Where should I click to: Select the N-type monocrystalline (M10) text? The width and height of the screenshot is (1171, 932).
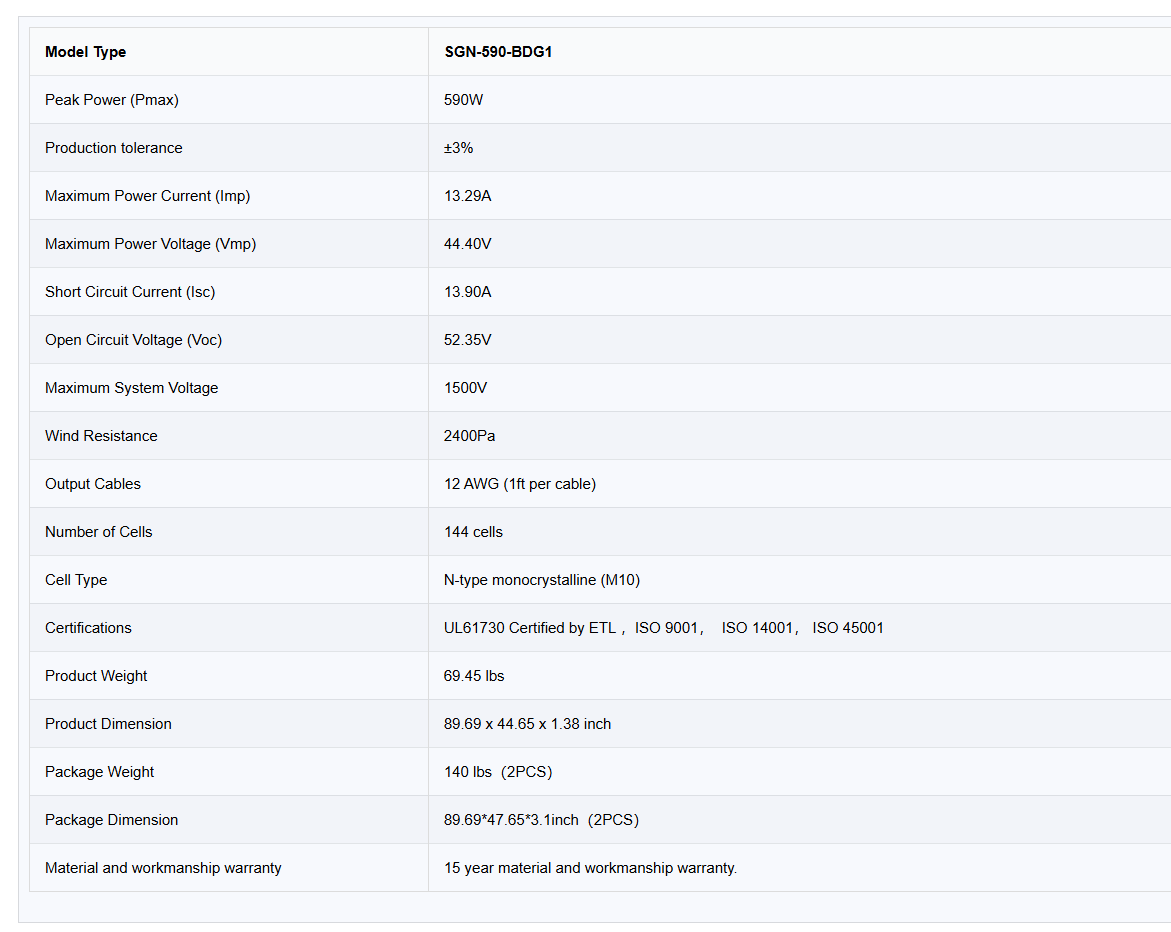point(542,580)
